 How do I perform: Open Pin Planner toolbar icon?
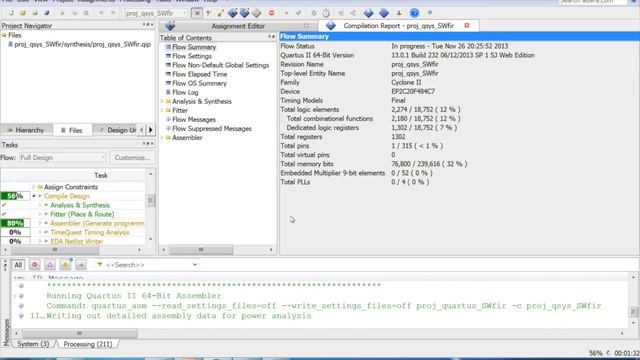(x=233, y=13)
